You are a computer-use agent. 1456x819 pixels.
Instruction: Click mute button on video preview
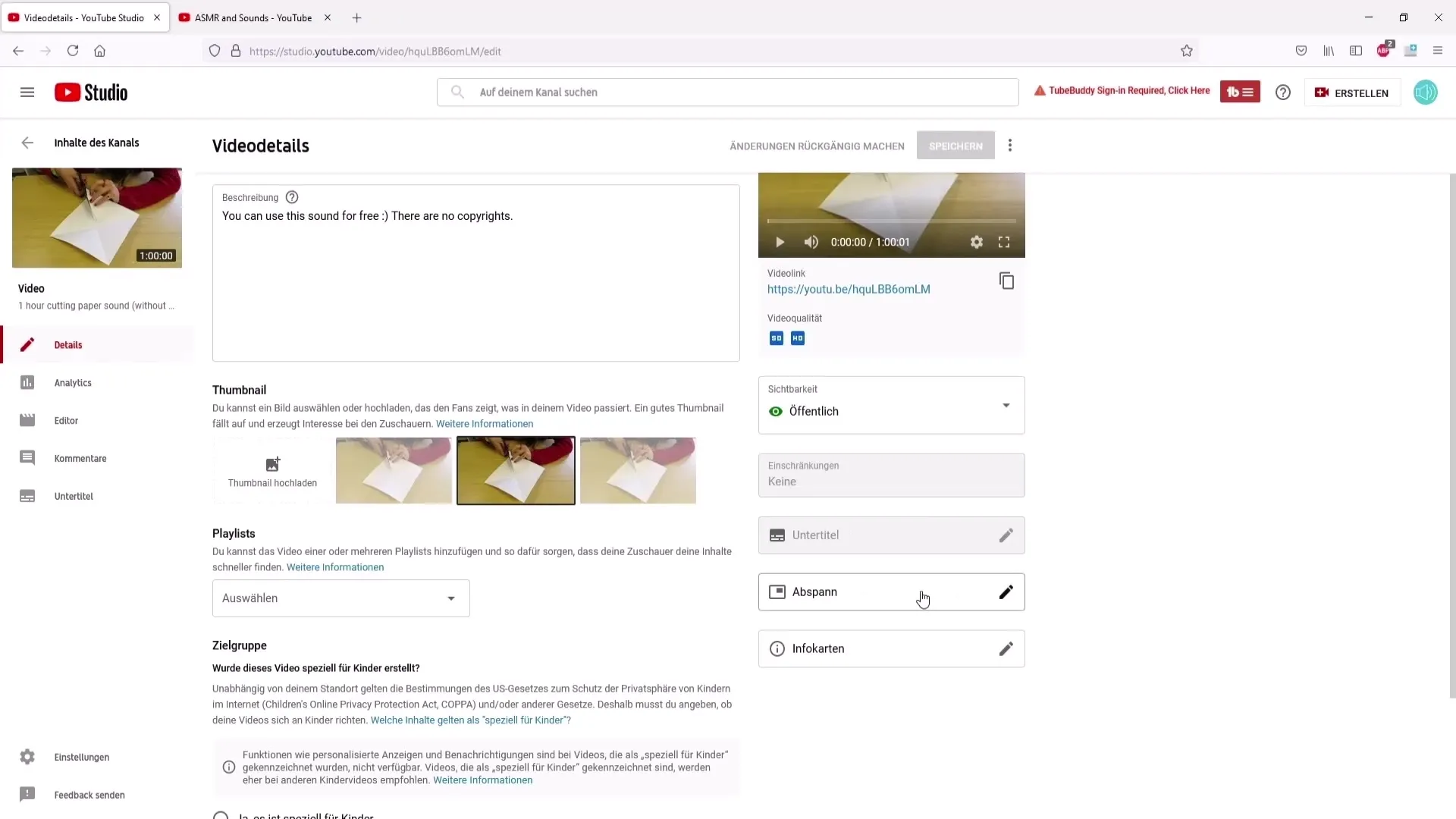(811, 242)
